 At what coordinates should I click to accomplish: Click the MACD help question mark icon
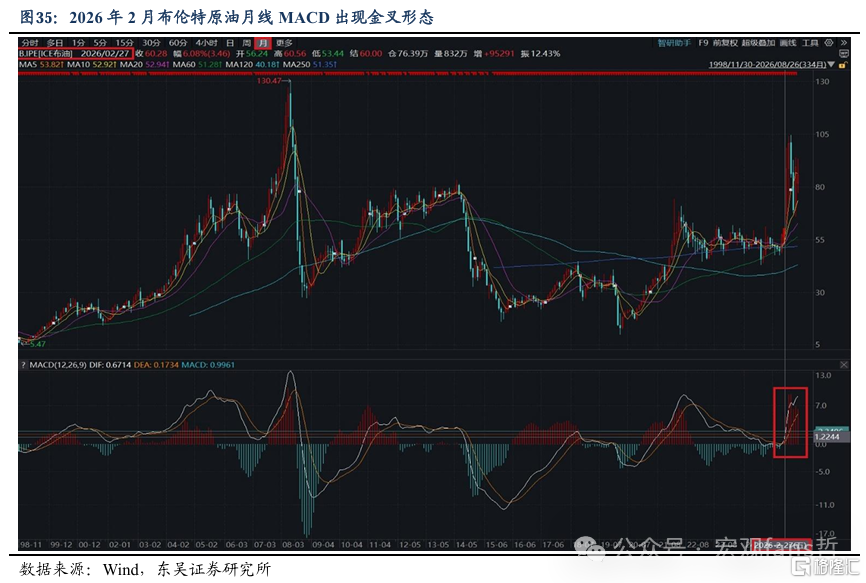[x=23, y=365]
